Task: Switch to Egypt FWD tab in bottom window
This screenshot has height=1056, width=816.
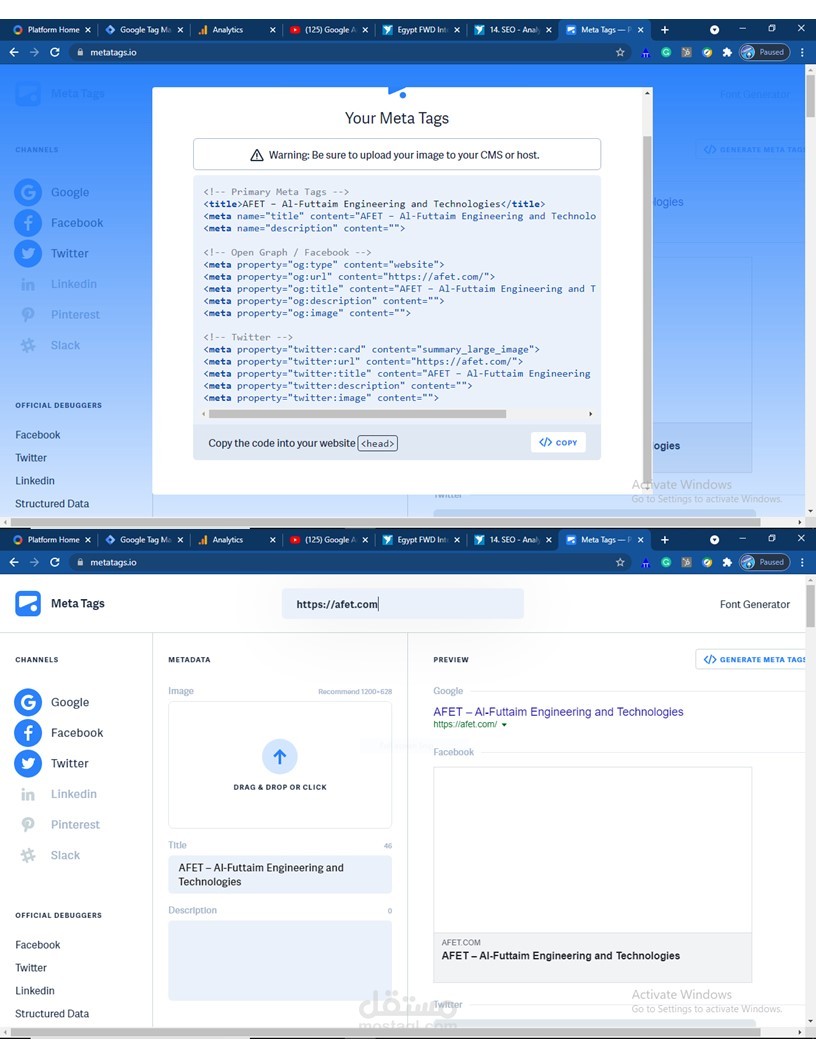Action: click(x=421, y=539)
